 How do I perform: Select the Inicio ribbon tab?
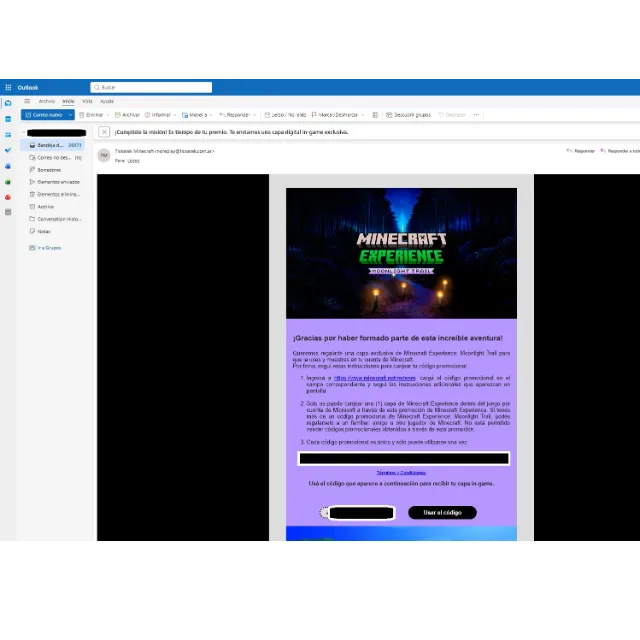[68, 101]
